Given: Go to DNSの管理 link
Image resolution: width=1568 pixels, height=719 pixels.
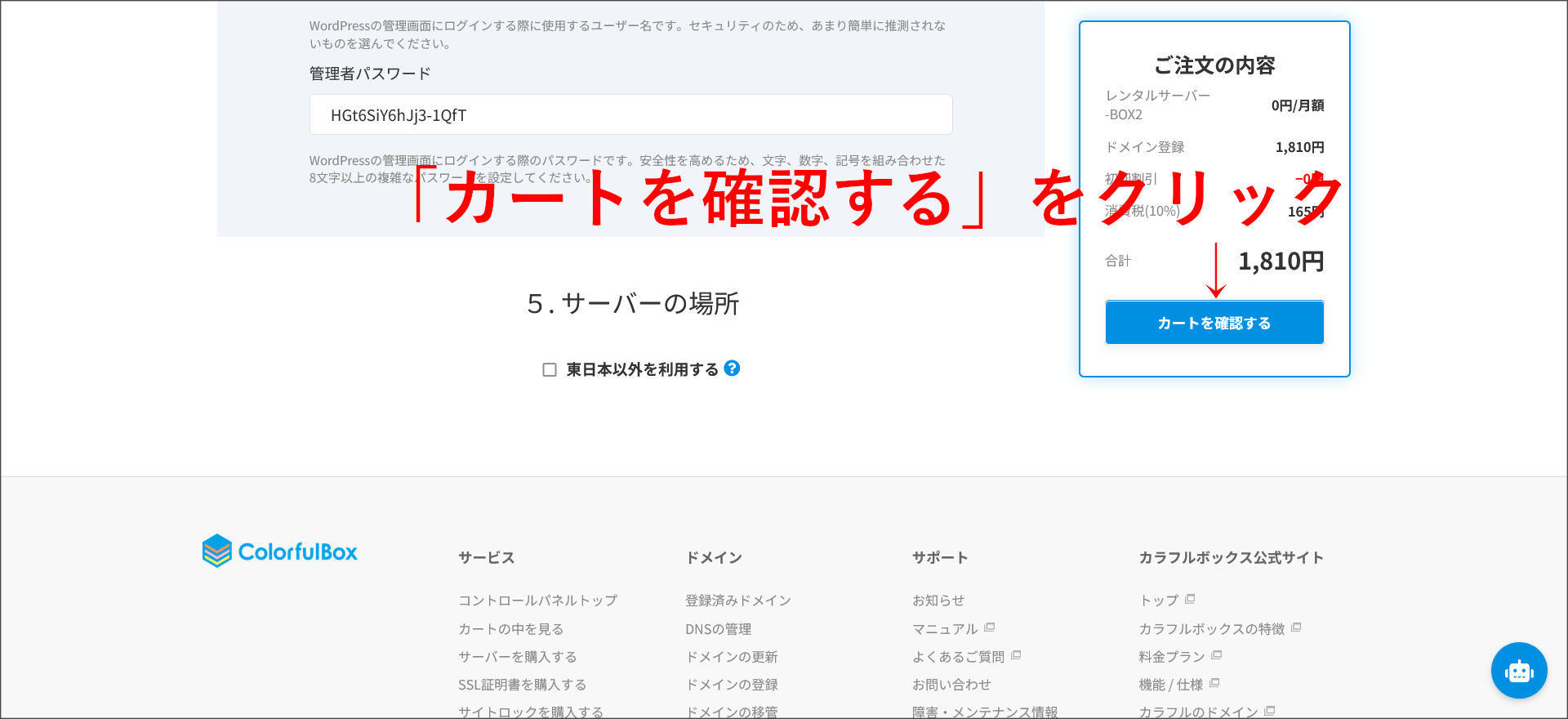Looking at the screenshot, I should click(718, 629).
